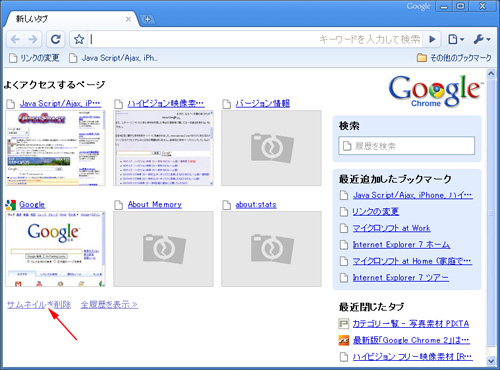
Task: Reopen ハイビジョン フリー映像素材 closed tab
Action: 413,357
